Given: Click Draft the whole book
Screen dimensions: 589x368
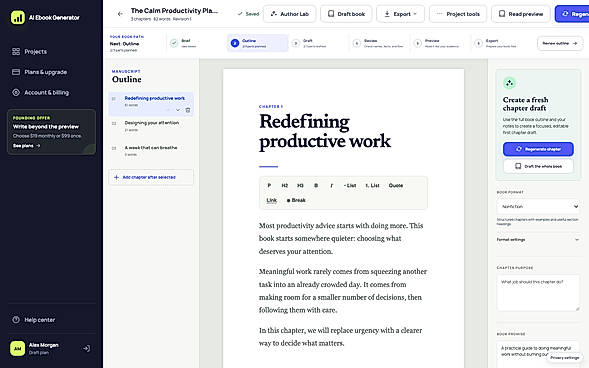Looking at the screenshot, I should tap(538, 166).
